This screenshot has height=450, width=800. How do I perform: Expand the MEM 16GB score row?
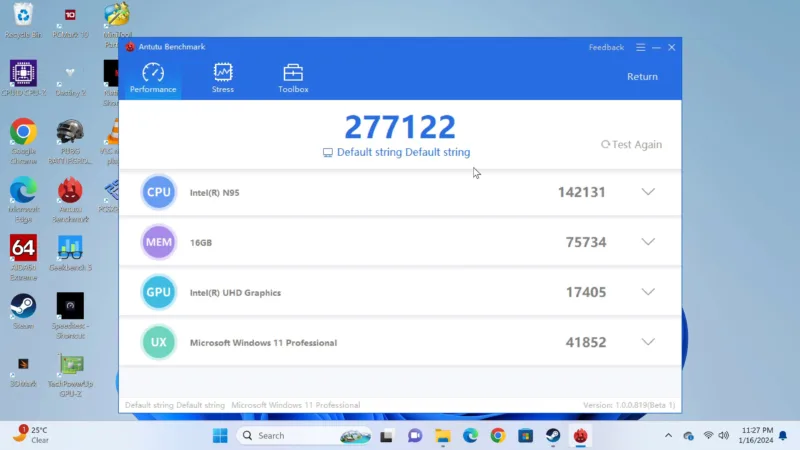[x=647, y=242]
